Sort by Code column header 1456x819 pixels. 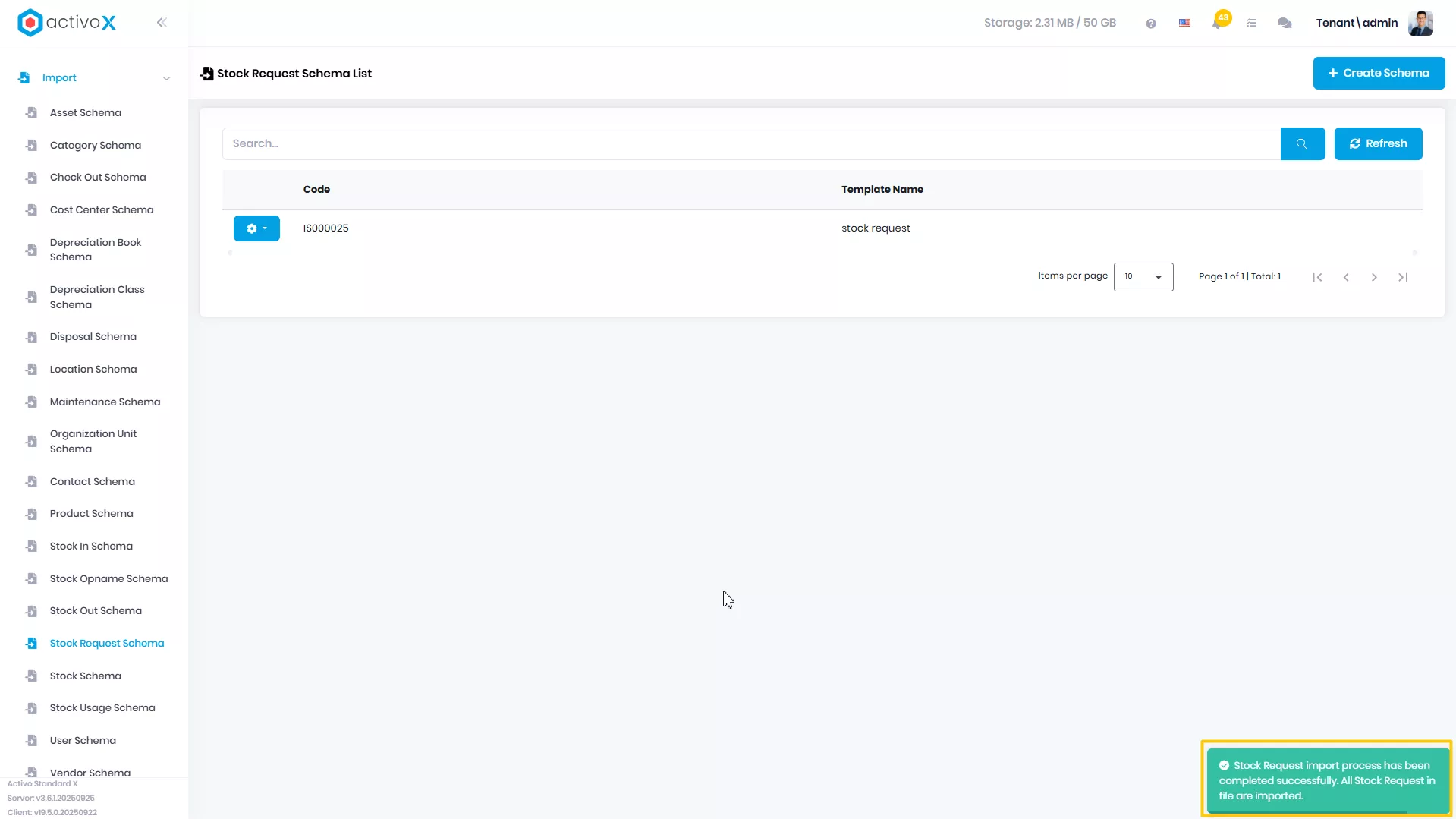(x=316, y=190)
